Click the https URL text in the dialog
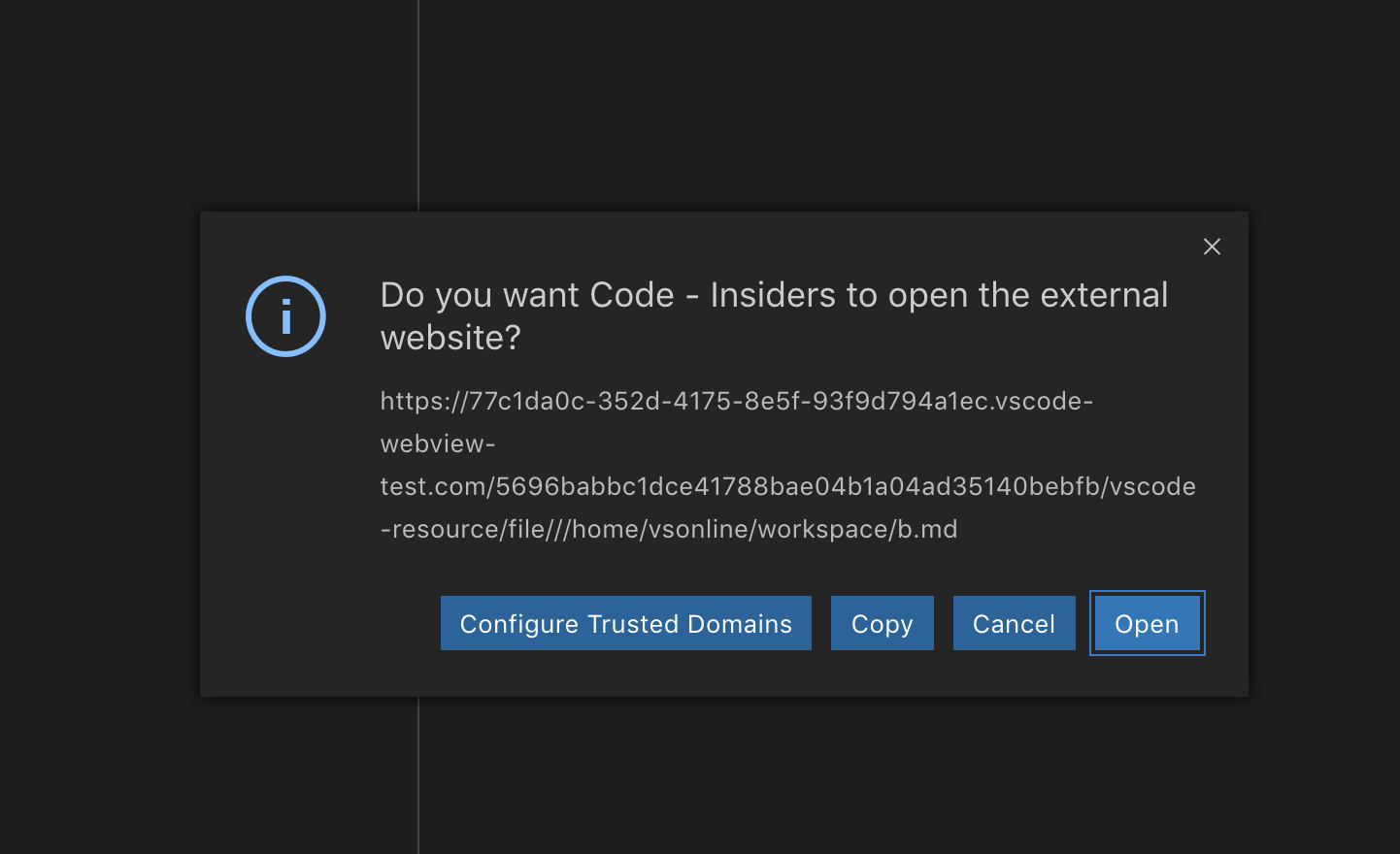1400x854 pixels. 735,401
